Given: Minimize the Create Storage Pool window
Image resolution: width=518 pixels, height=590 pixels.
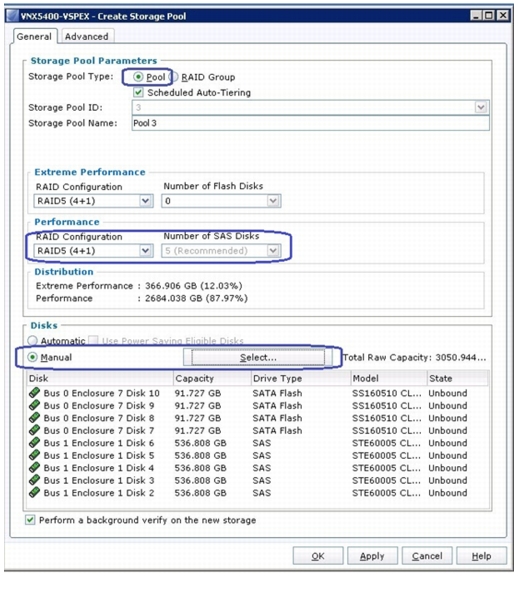Looking at the screenshot, I should [x=476, y=15].
